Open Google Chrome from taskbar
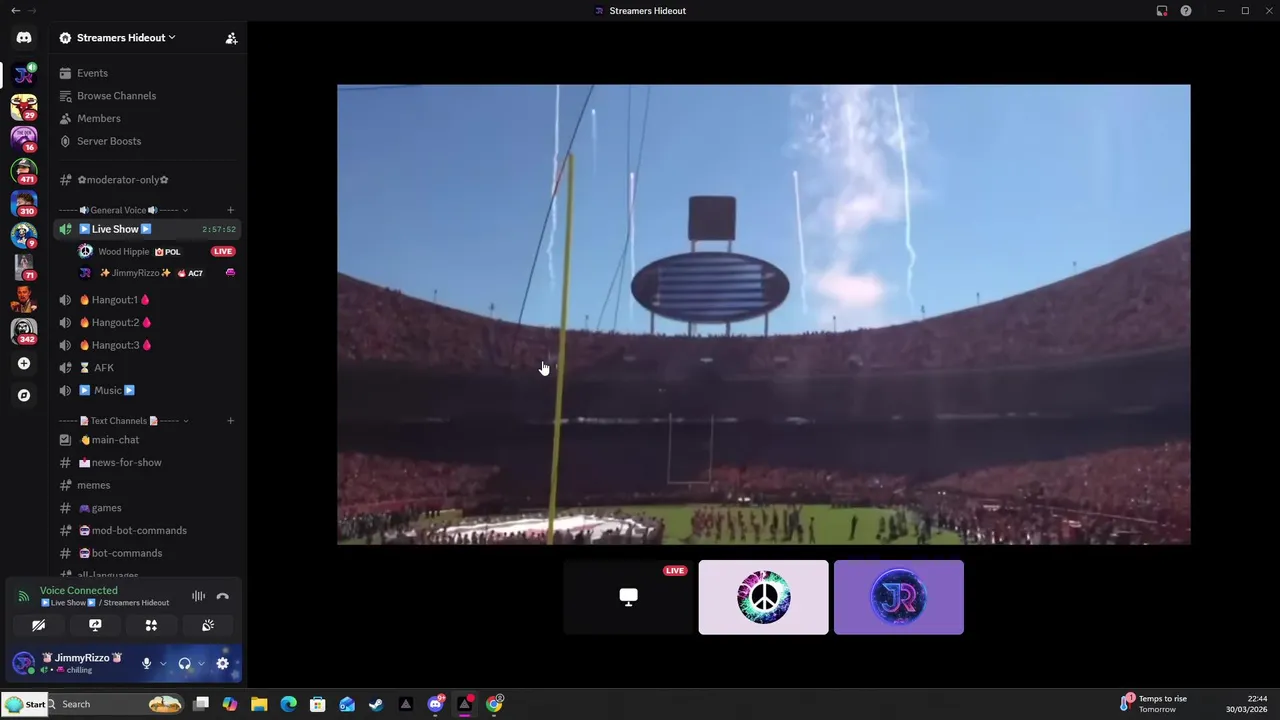 494,704
